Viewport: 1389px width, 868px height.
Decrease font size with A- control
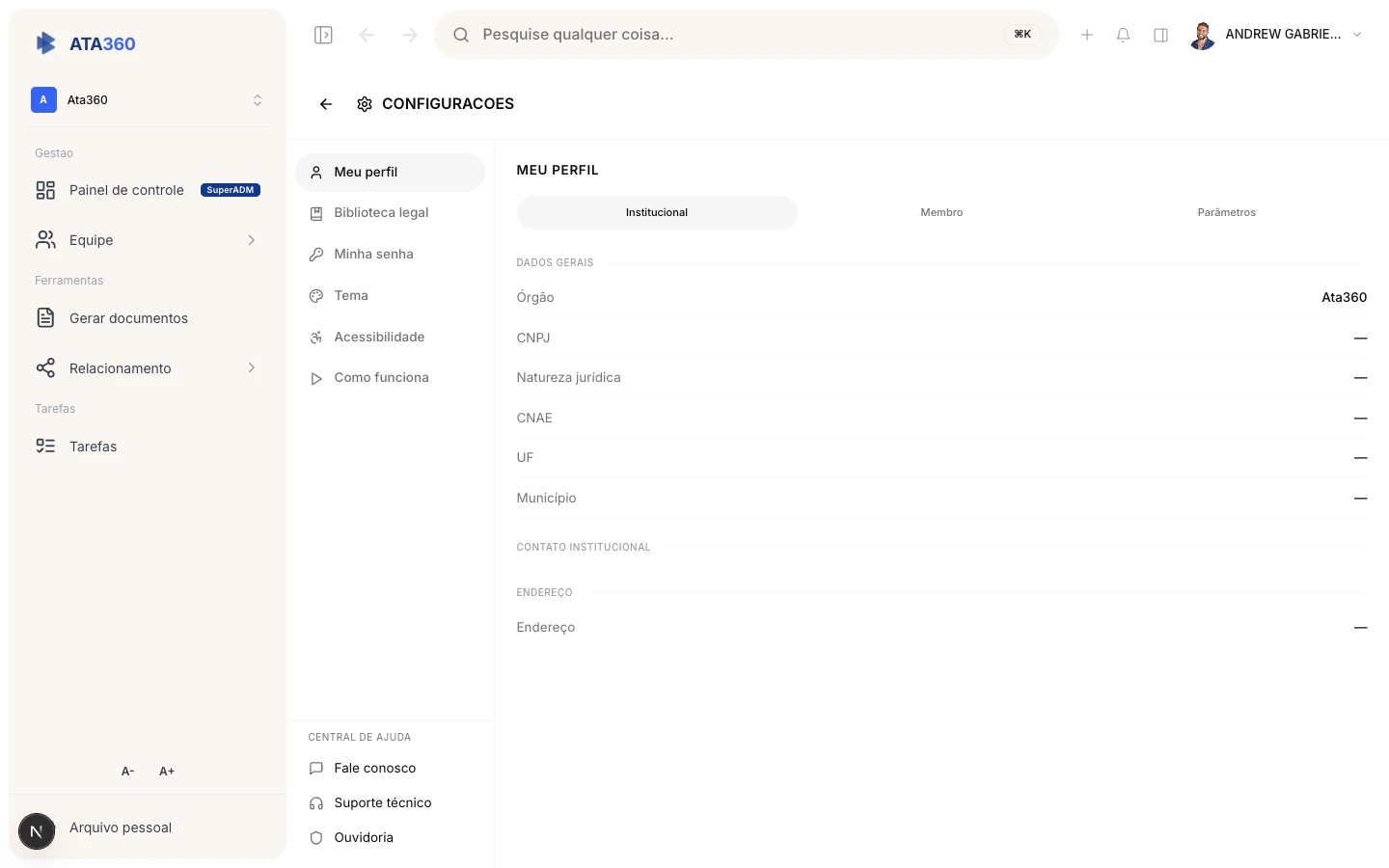[127, 771]
